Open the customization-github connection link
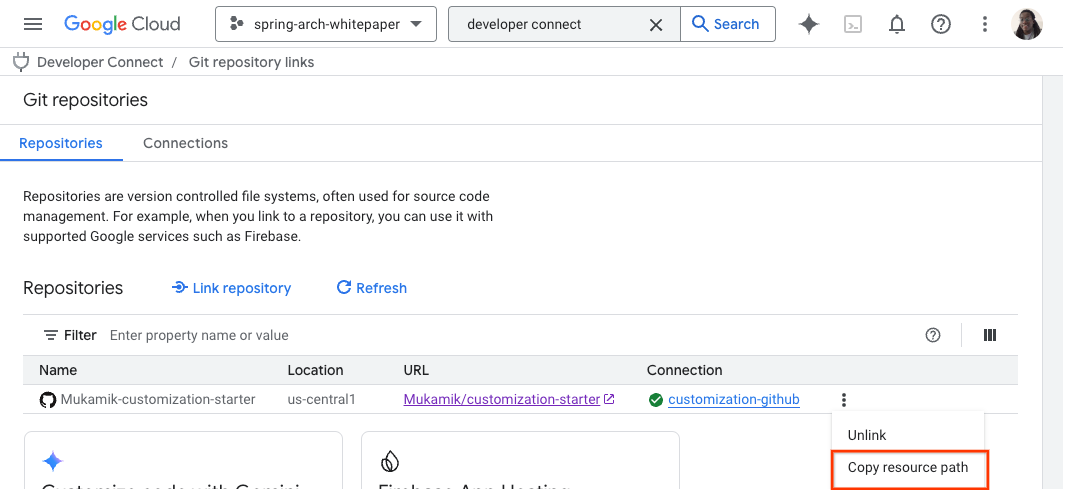Viewport: 1066px width, 490px height. click(733, 400)
